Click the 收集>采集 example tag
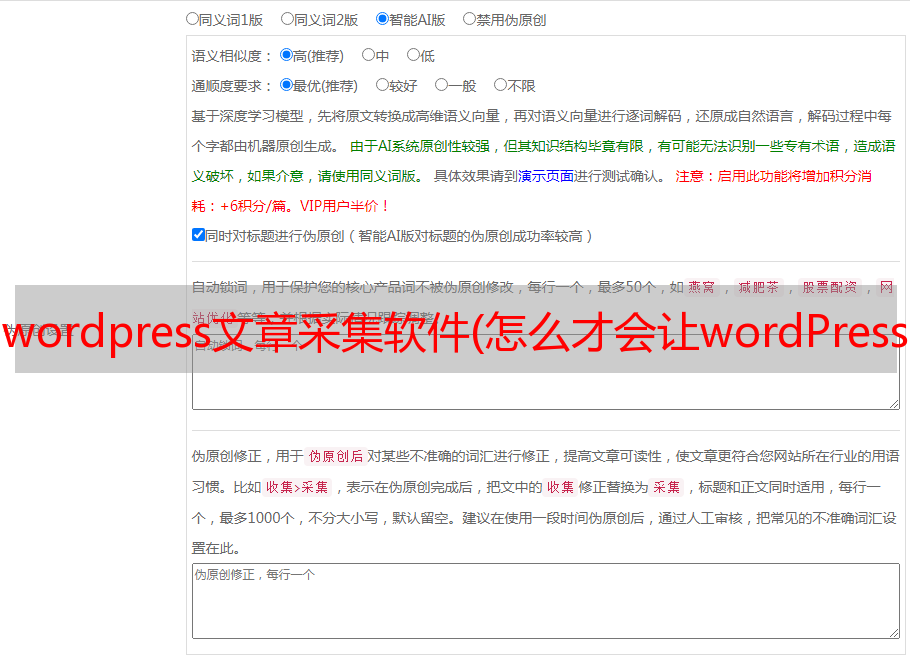This screenshot has height=658, width=911. click(x=297, y=487)
